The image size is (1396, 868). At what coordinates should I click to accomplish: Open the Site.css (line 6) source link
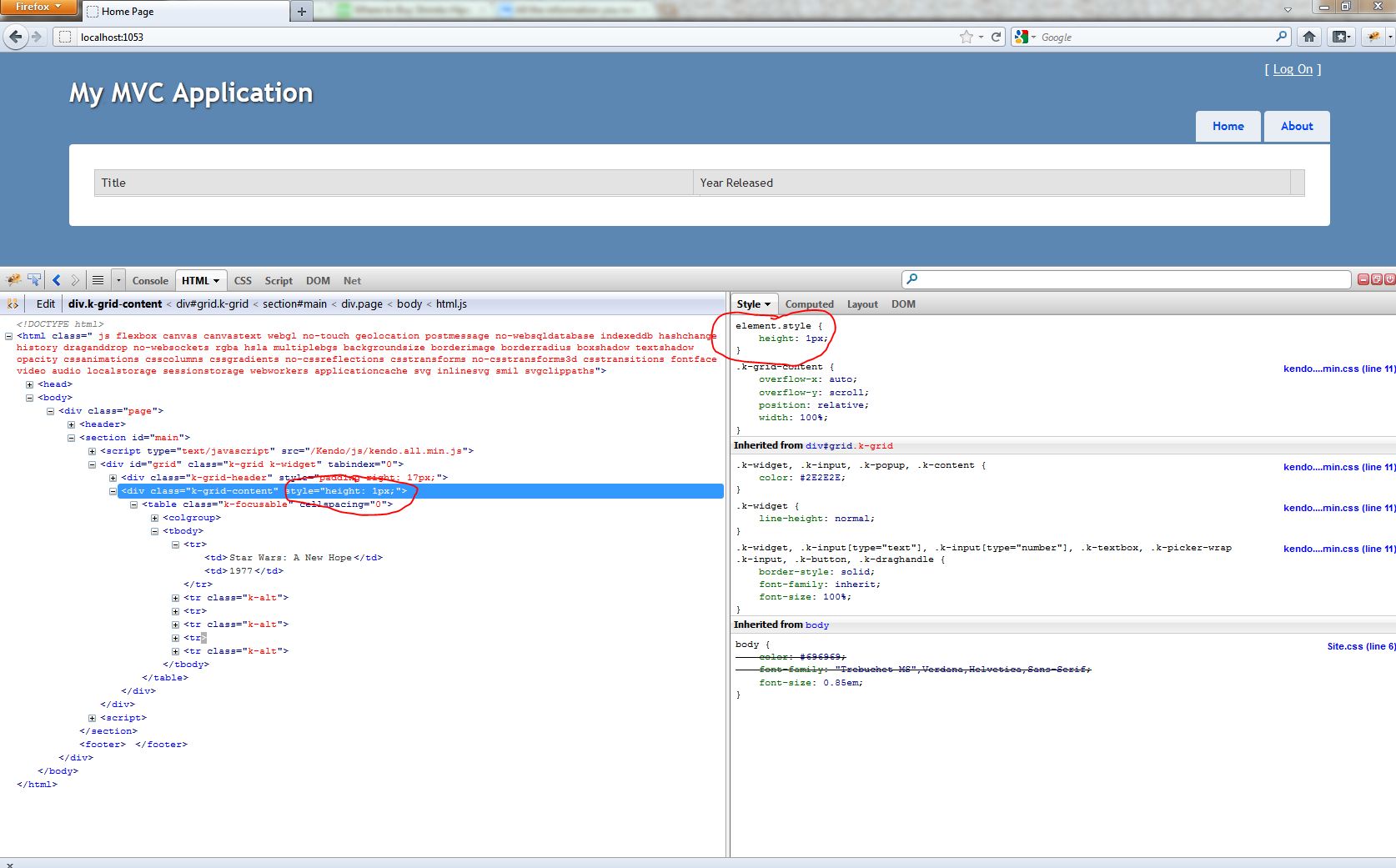[1361, 646]
